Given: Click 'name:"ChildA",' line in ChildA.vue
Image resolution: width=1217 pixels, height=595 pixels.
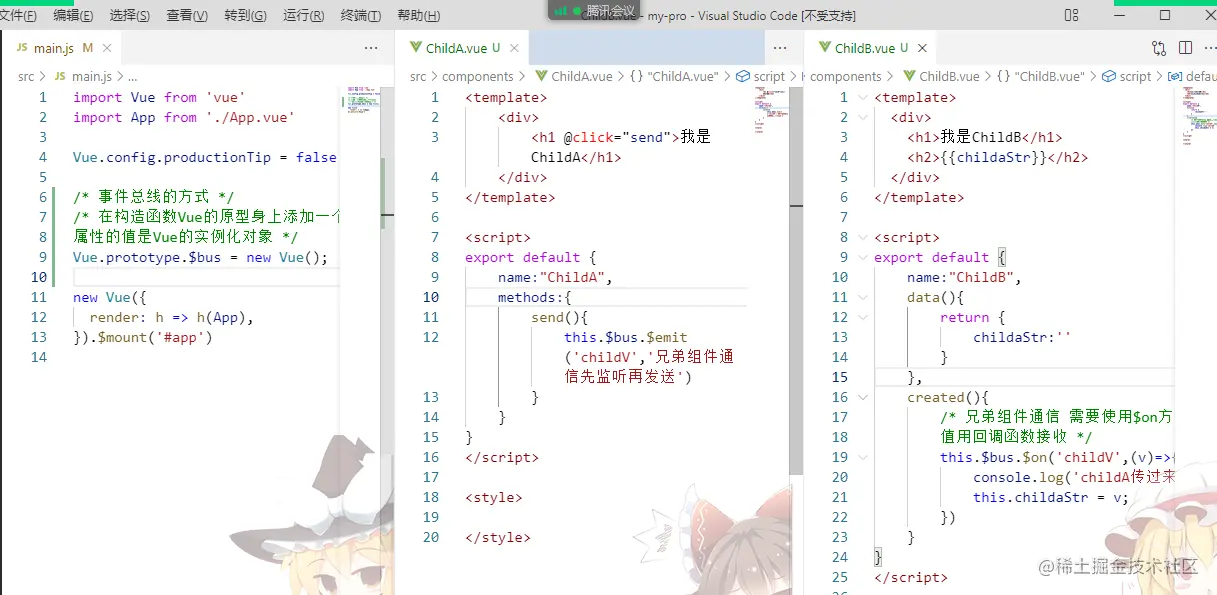Looking at the screenshot, I should tap(555, 277).
